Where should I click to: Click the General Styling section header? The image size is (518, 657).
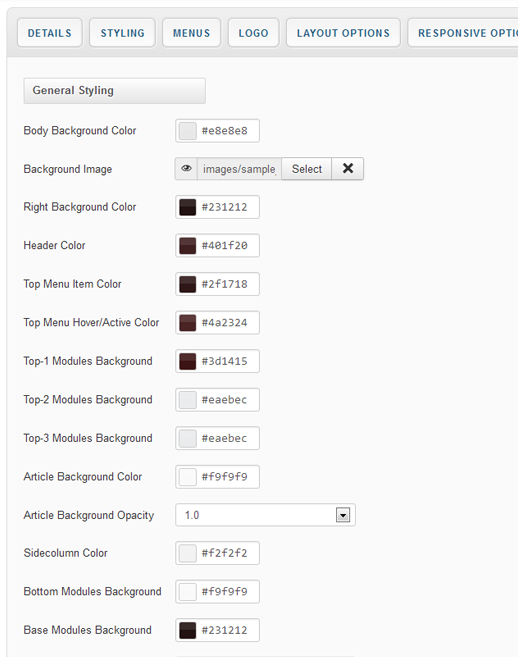click(114, 91)
